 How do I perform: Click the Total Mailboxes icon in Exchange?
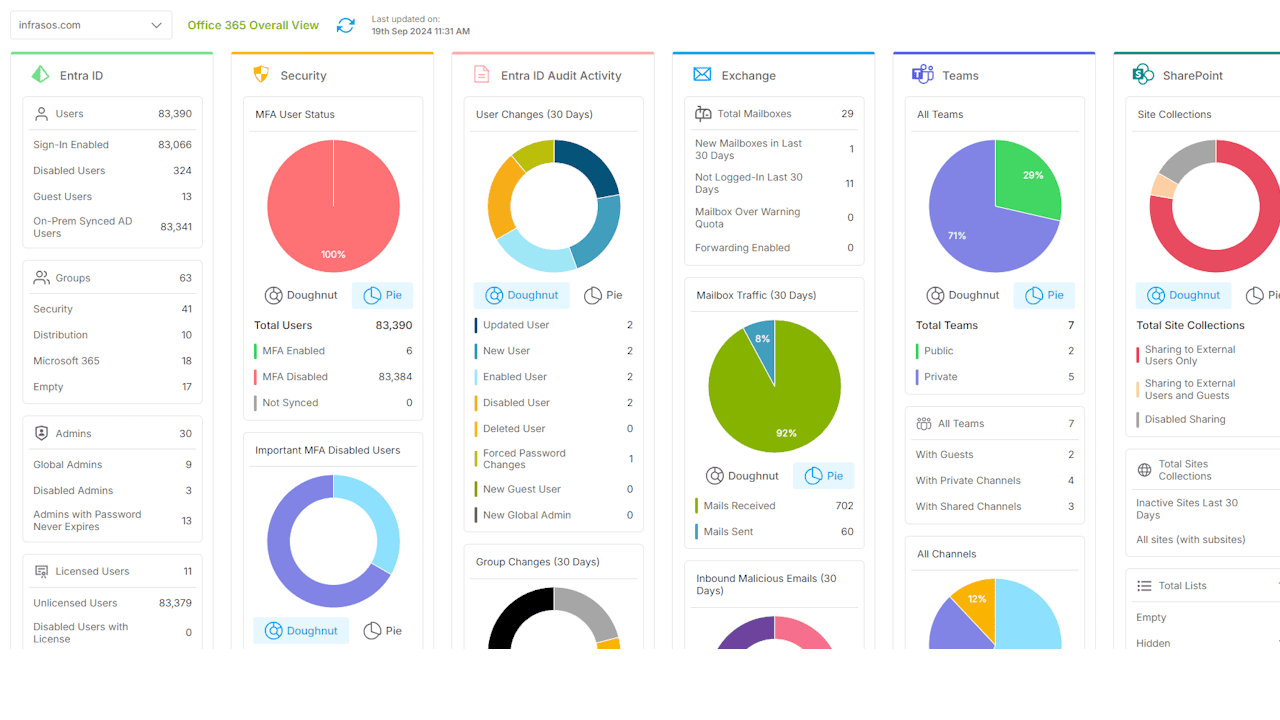(x=703, y=113)
